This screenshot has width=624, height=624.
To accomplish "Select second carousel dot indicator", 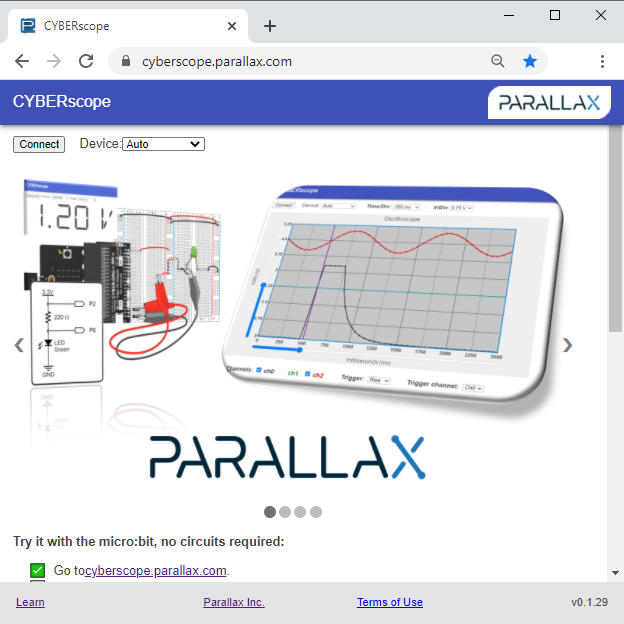I will coord(285,512).
